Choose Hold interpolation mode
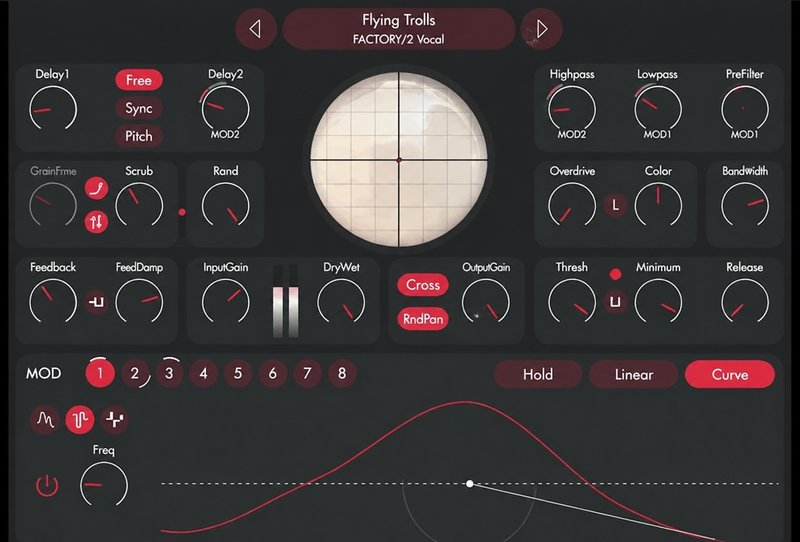This screenshot has width=800, height=542. [538, 375]
